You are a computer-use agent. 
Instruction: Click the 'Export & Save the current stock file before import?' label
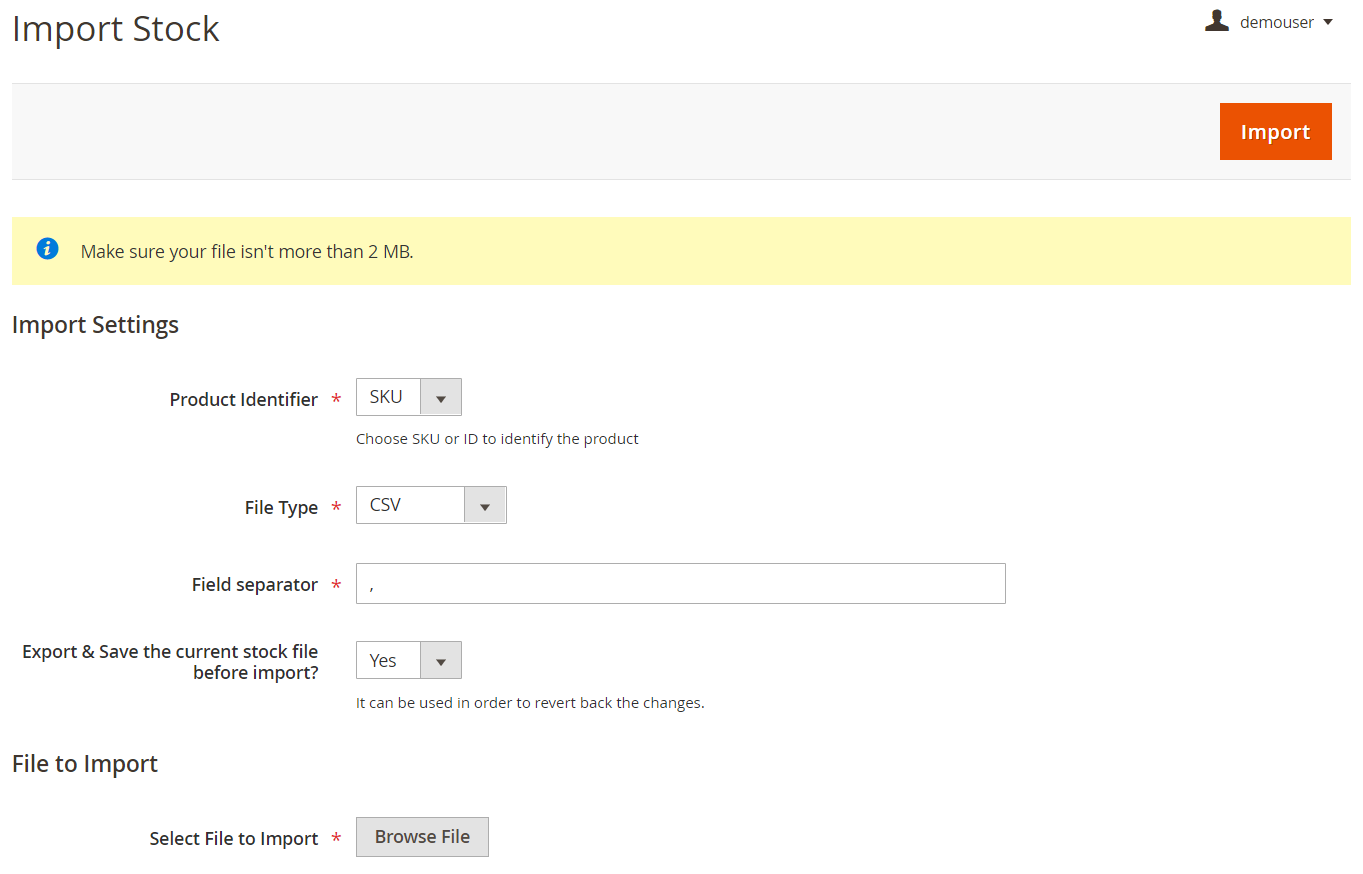click(170, 662)
